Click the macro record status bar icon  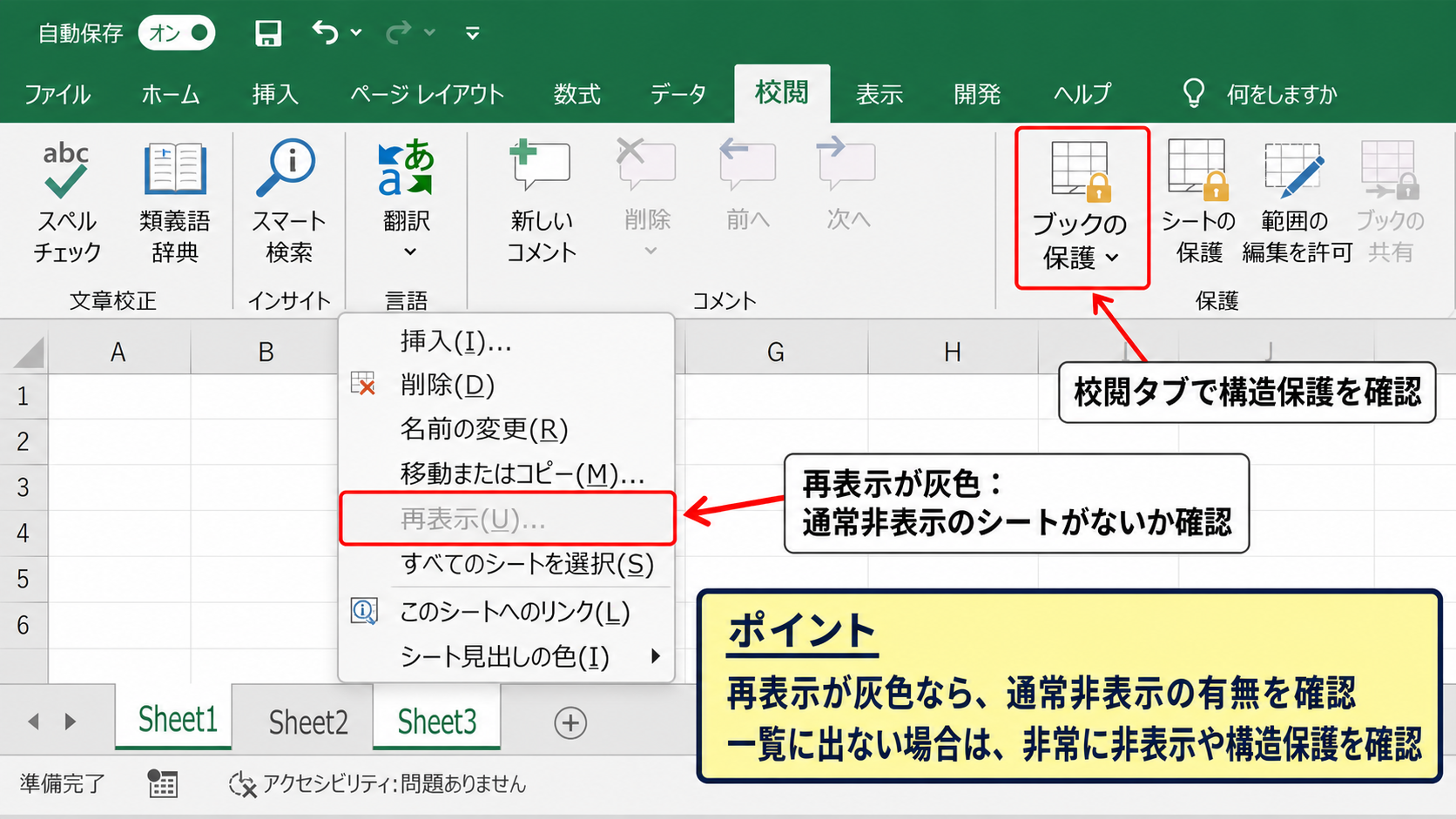pos(162,783)
